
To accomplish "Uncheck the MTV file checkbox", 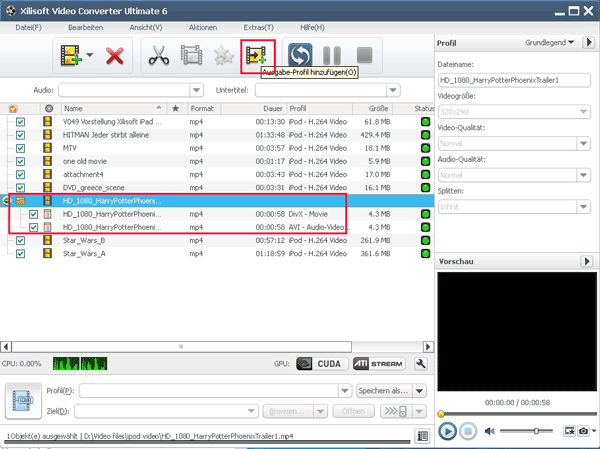I will [20, 148].
